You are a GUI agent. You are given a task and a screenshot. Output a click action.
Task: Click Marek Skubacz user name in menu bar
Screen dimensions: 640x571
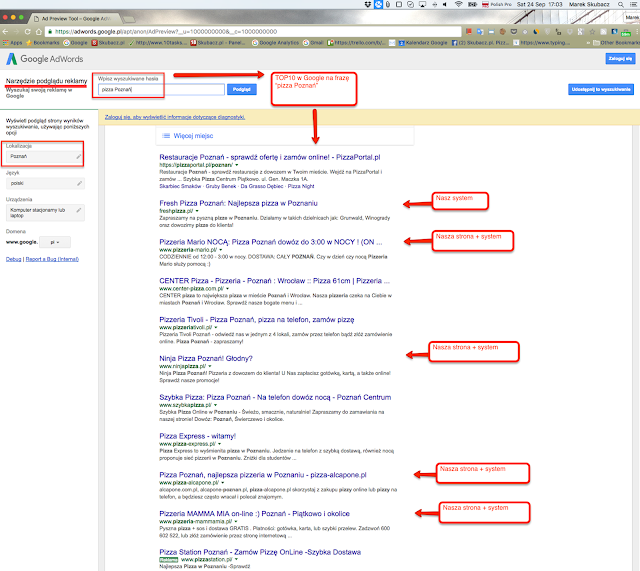pyautogui.click(x=589, y=4)
